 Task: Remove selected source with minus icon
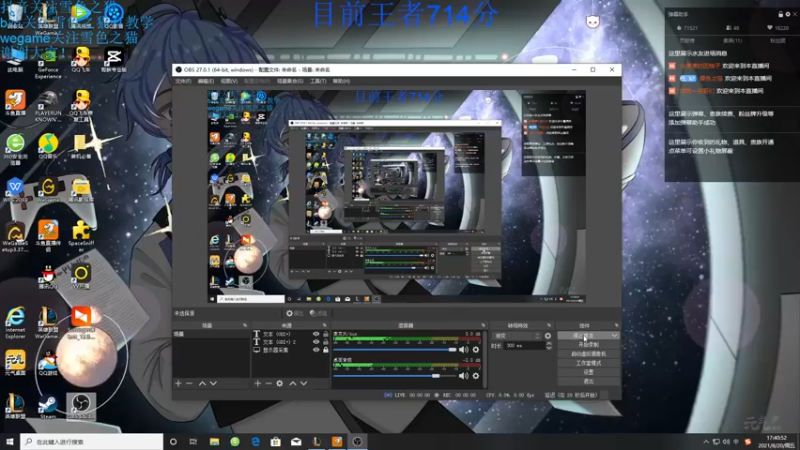[268, 383]
